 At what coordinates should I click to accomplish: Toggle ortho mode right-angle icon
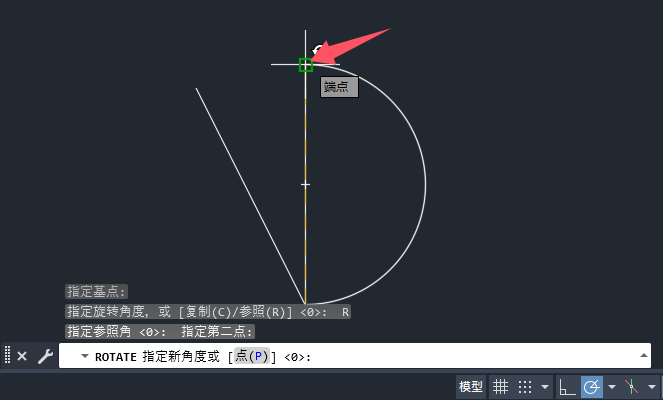[567, 386]
